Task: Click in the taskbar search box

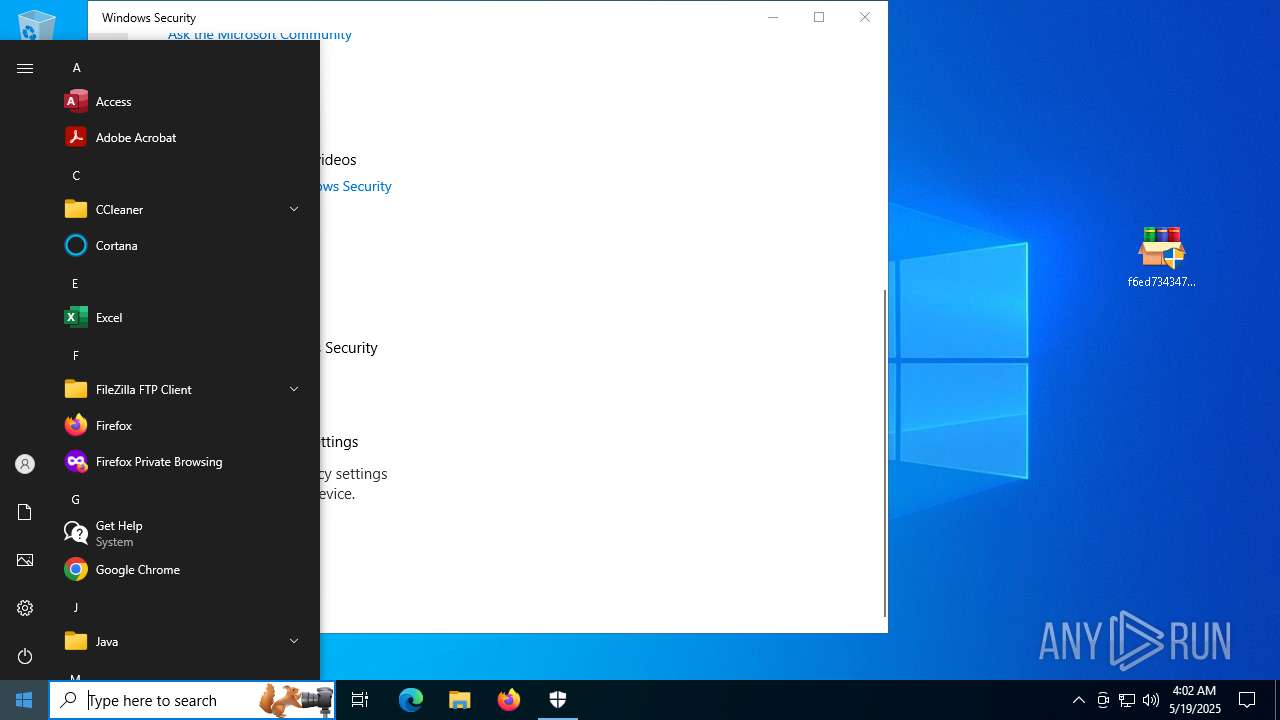Action: click(192, 700)
